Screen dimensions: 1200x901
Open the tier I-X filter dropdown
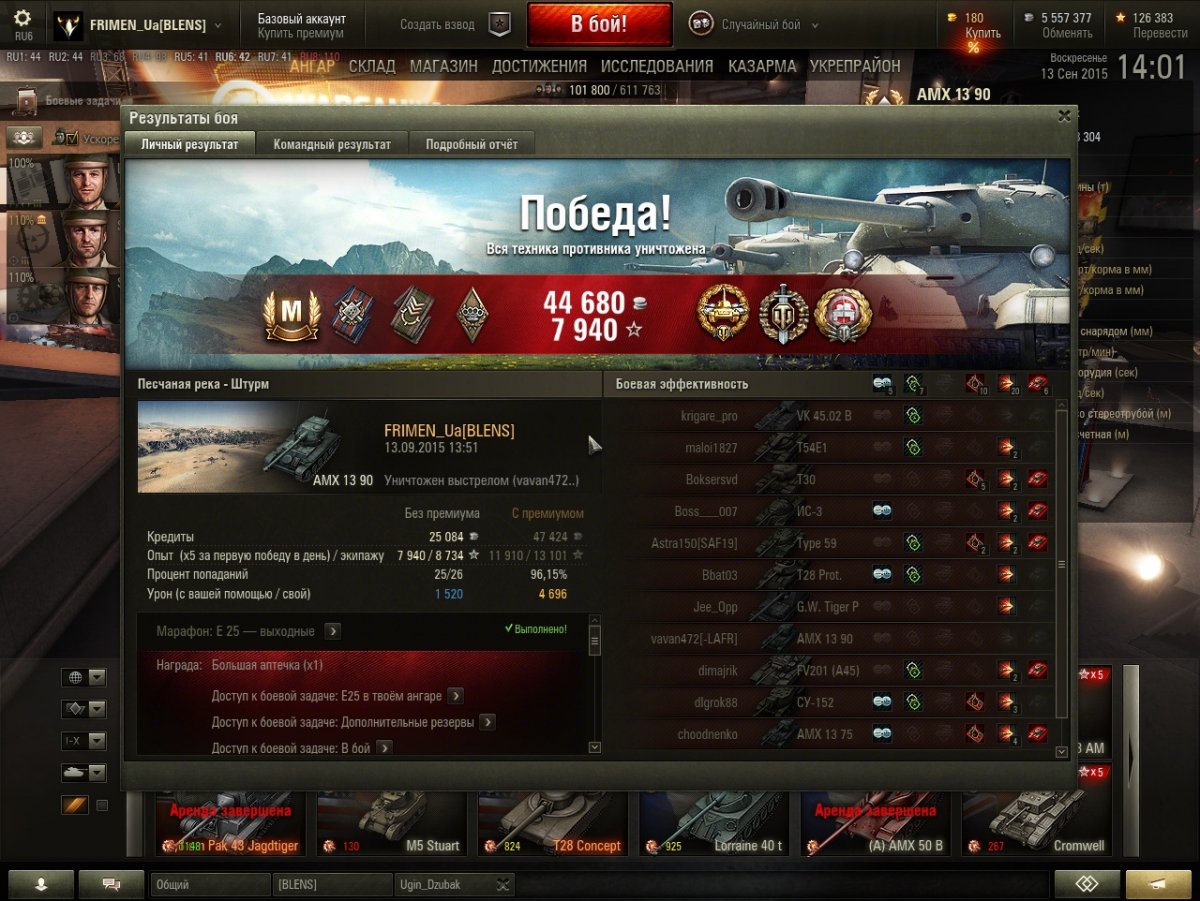84,741
